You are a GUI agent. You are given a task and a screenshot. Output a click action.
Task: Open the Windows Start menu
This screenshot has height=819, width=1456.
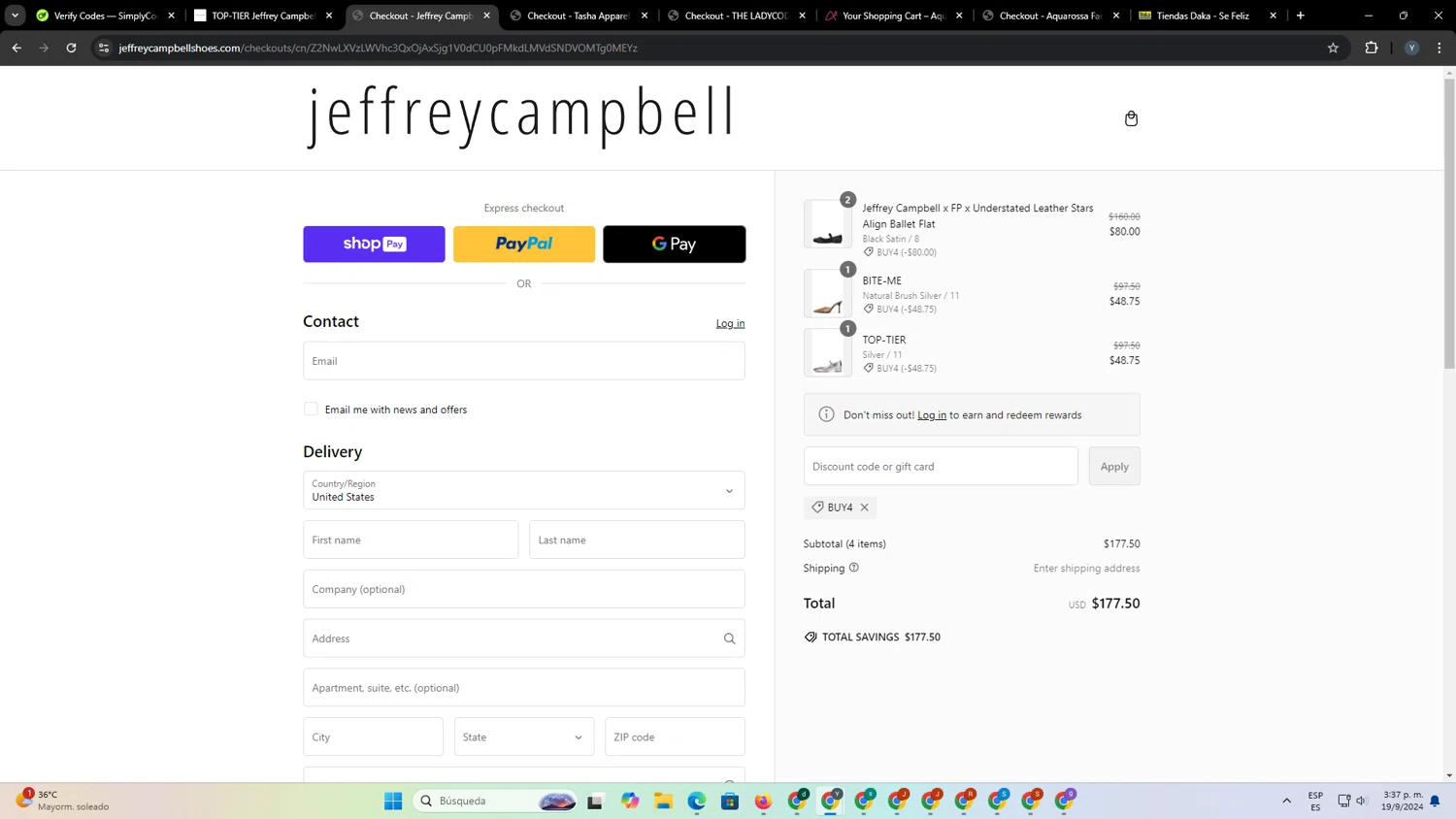tap(393, 801)
